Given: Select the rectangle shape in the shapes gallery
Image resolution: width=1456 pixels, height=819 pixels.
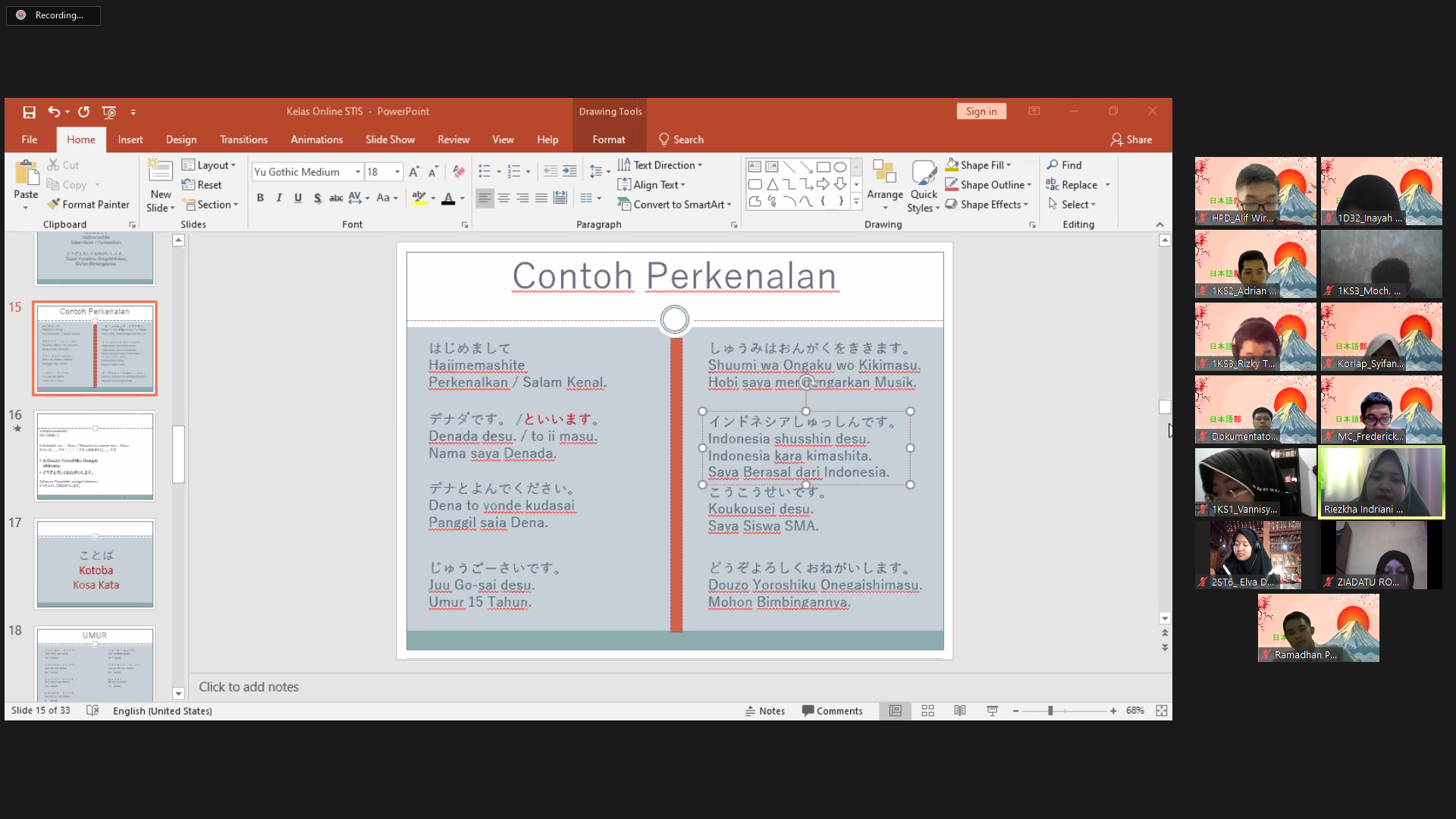Looking at the screenshot, I should click(x=823, y=168).
